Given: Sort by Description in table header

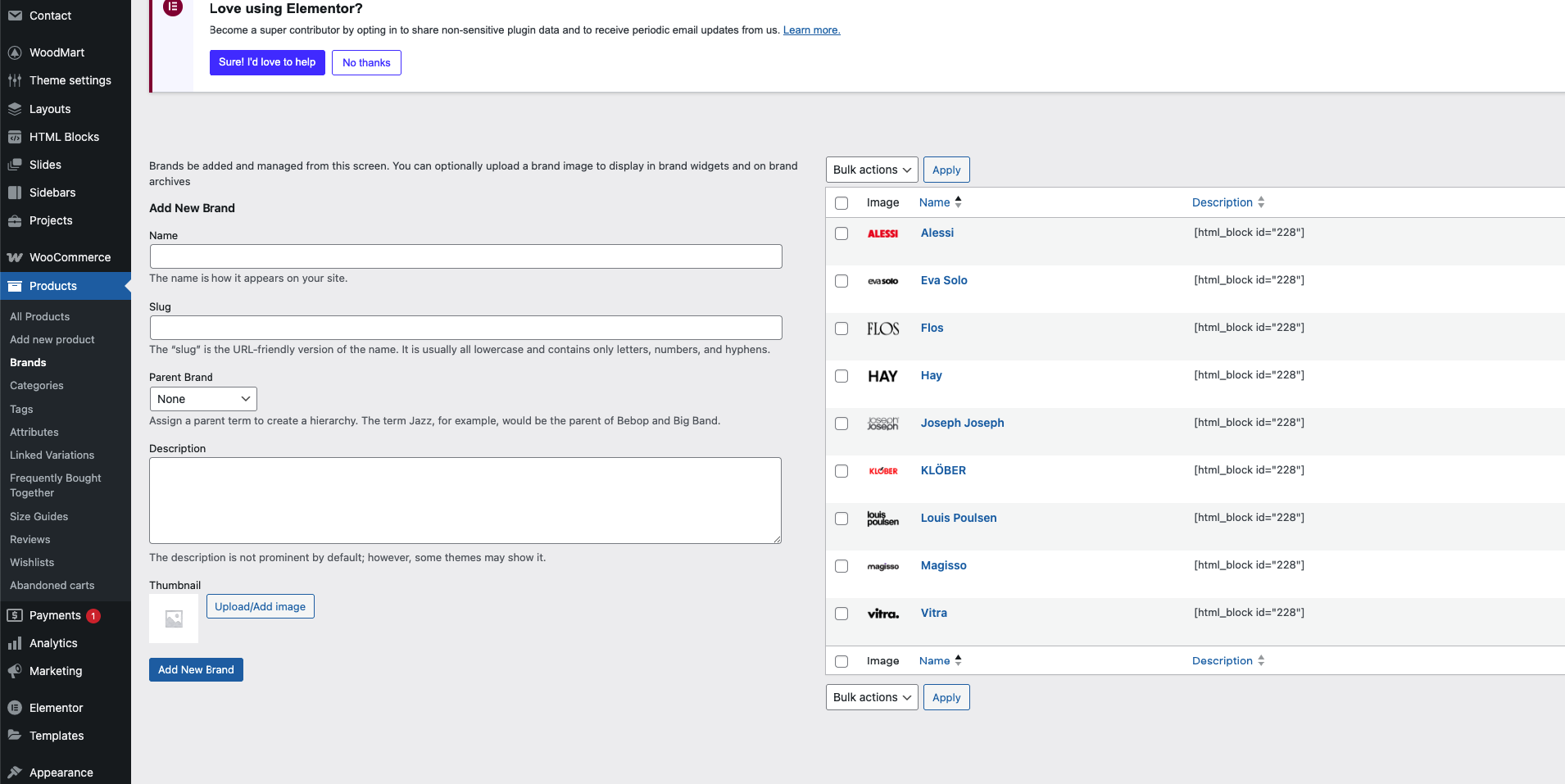Looking at the screenshot, I should click(x=1228, y=202).
